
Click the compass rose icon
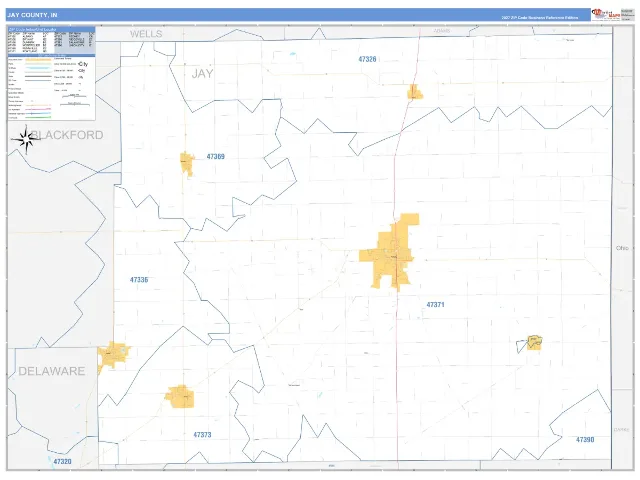click(x=26, y=140)
